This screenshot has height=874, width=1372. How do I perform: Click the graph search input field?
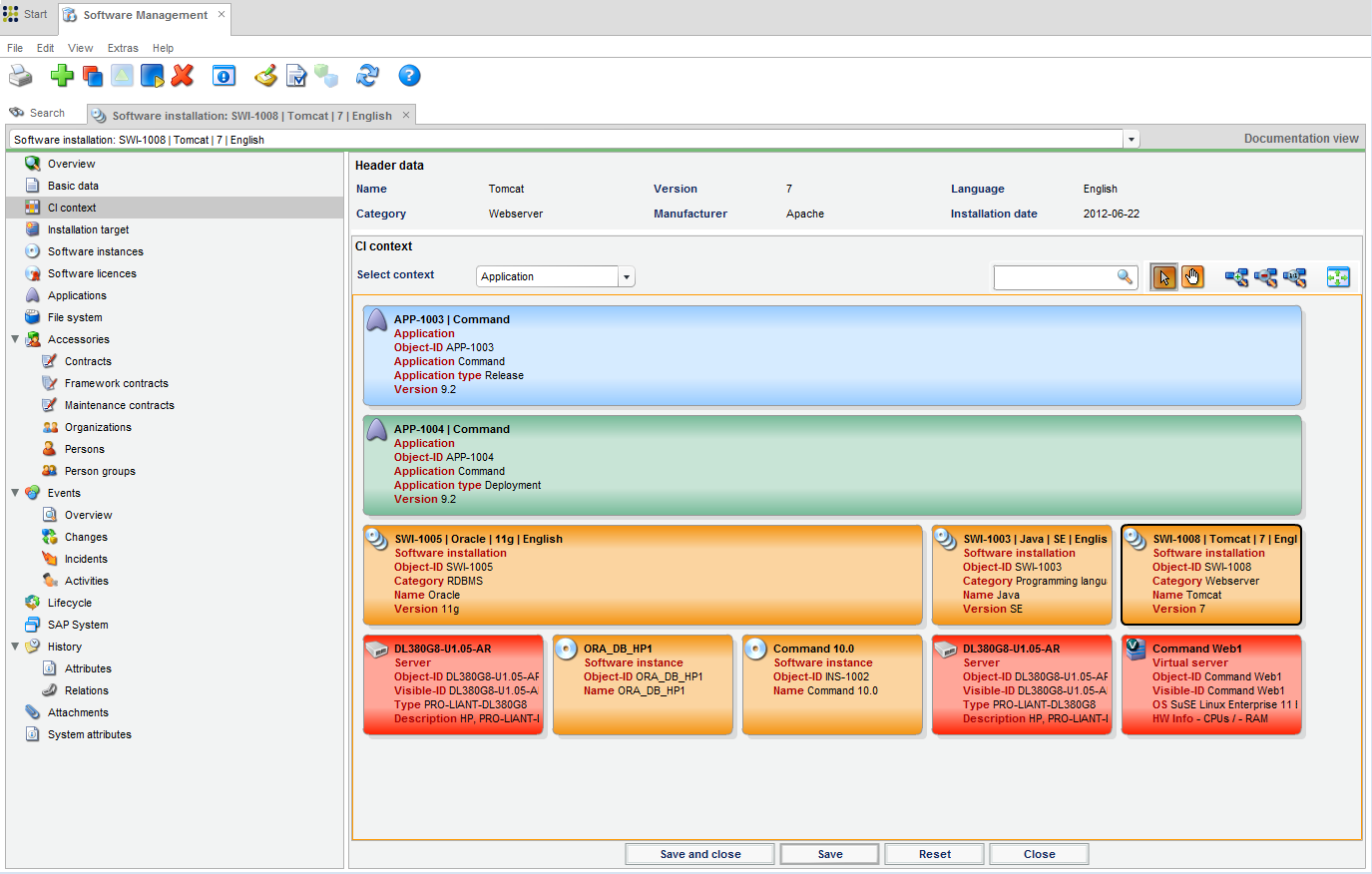pos(1055,277)
